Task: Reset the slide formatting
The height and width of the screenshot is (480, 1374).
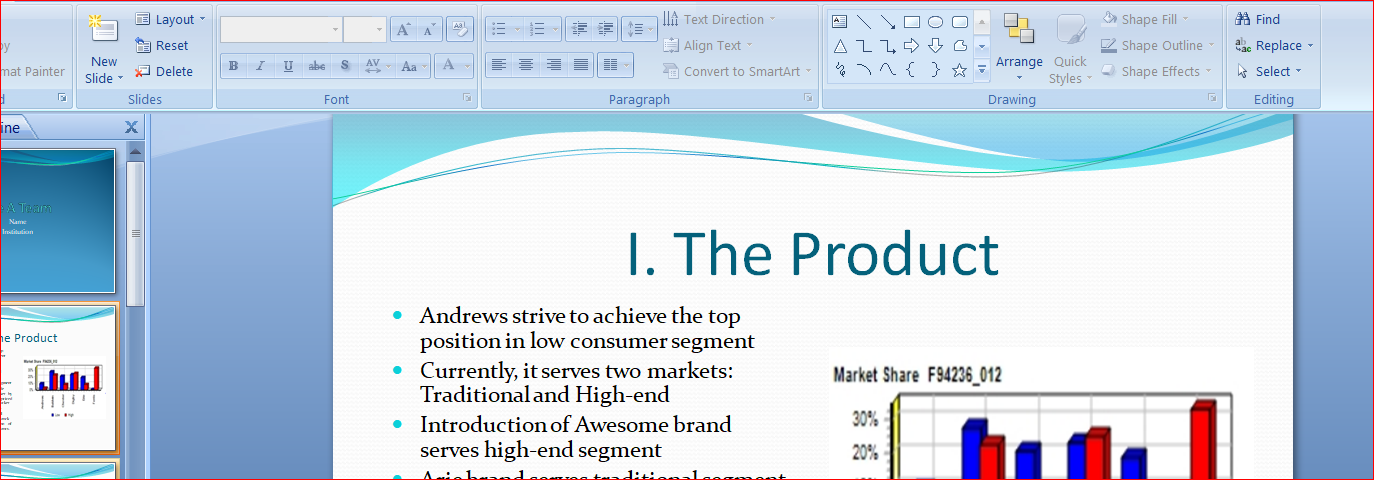Action: [162, 45]
